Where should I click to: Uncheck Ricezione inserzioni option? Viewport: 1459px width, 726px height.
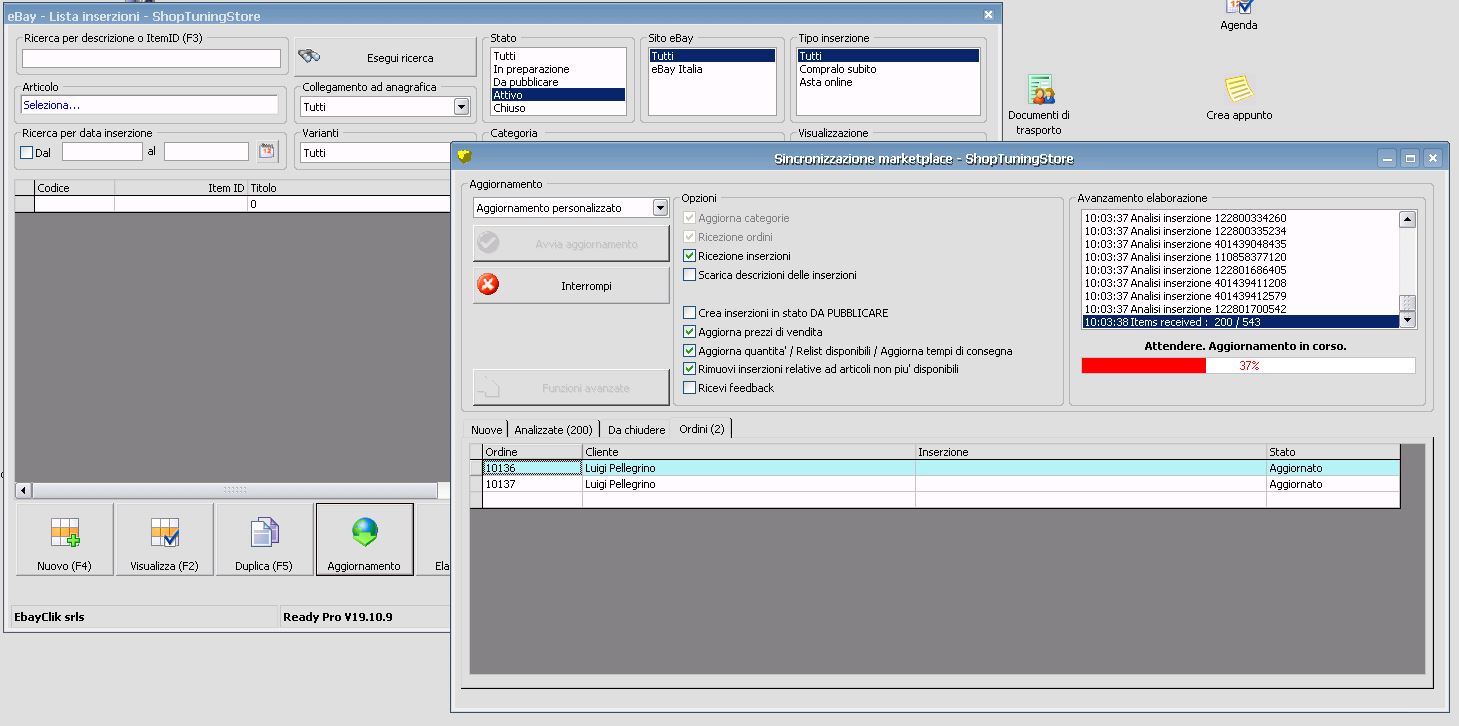[689, 256]
